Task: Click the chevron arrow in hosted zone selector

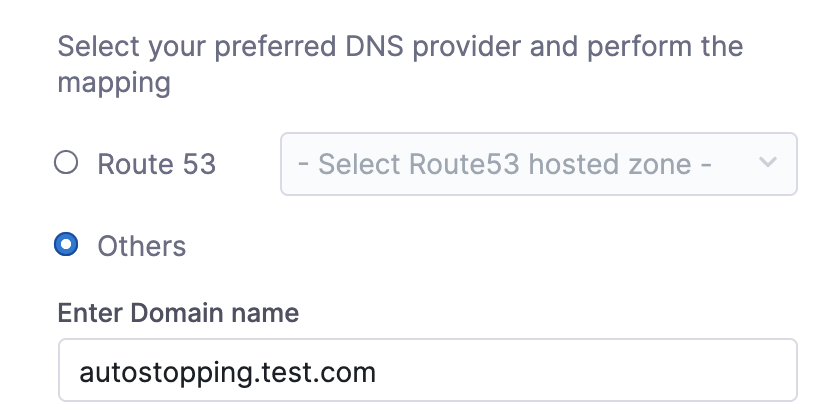Action: pos(767,162)
